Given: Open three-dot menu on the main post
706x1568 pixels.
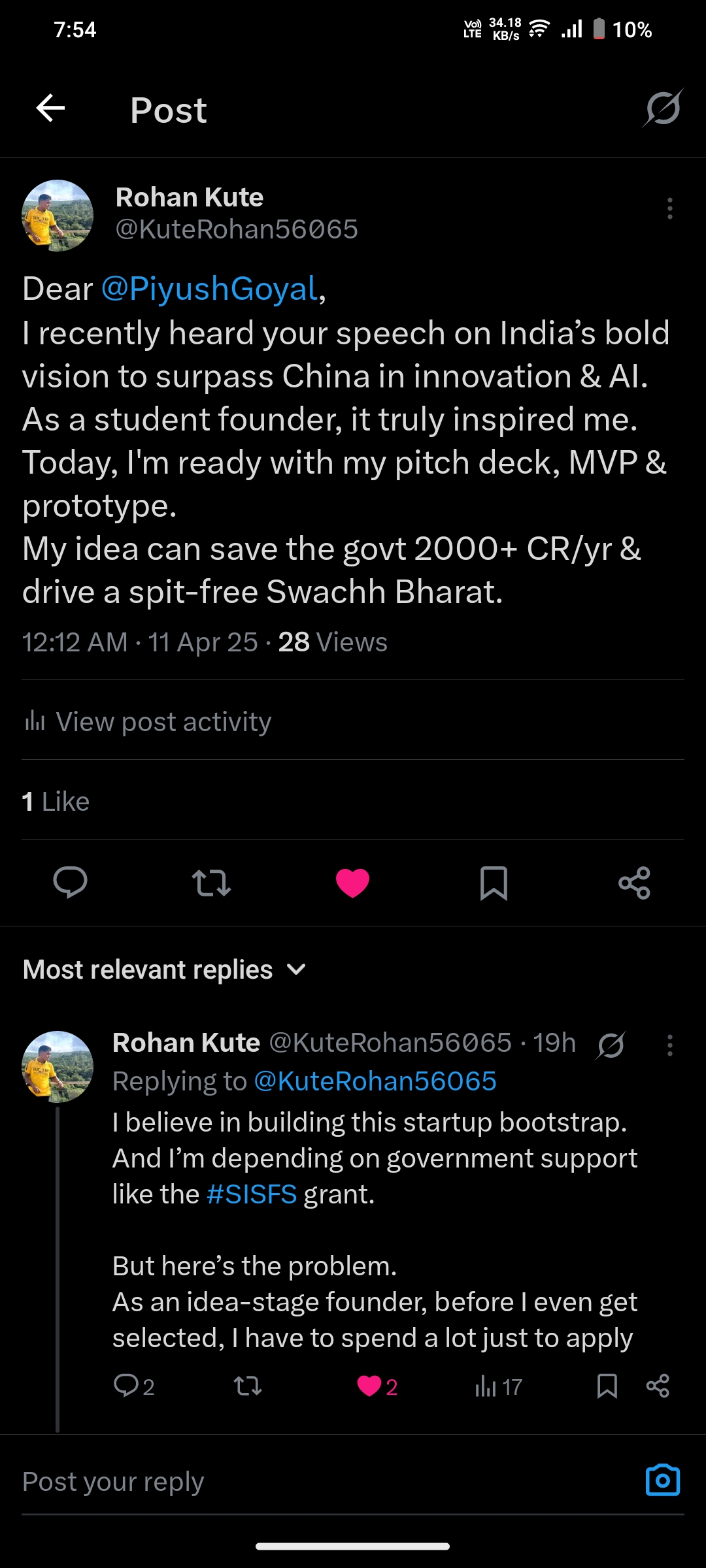Looking at the screenshot, I should click(669, 208).
